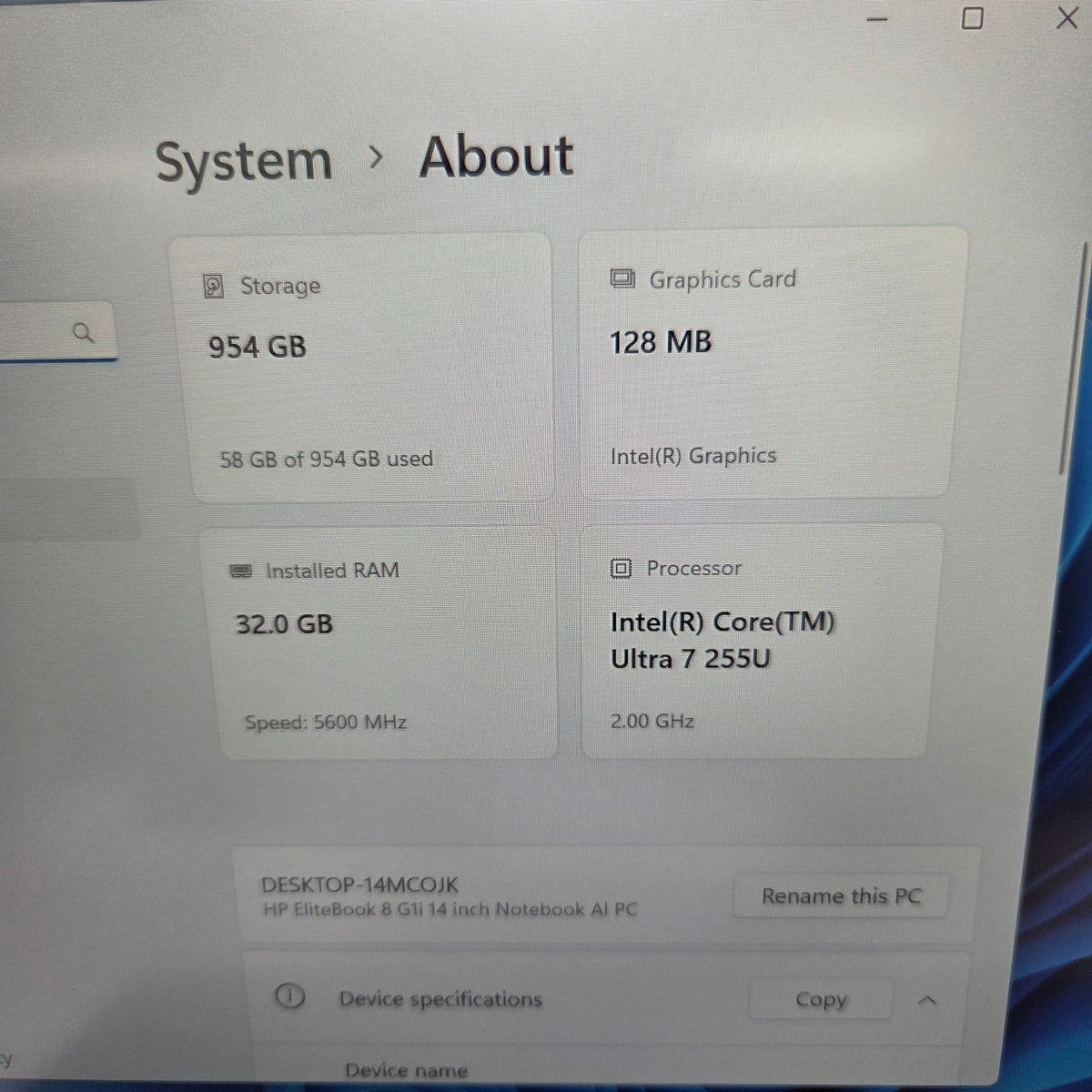Click the About breadcrumb title
1092x1092 pixels.
[496, 157]
